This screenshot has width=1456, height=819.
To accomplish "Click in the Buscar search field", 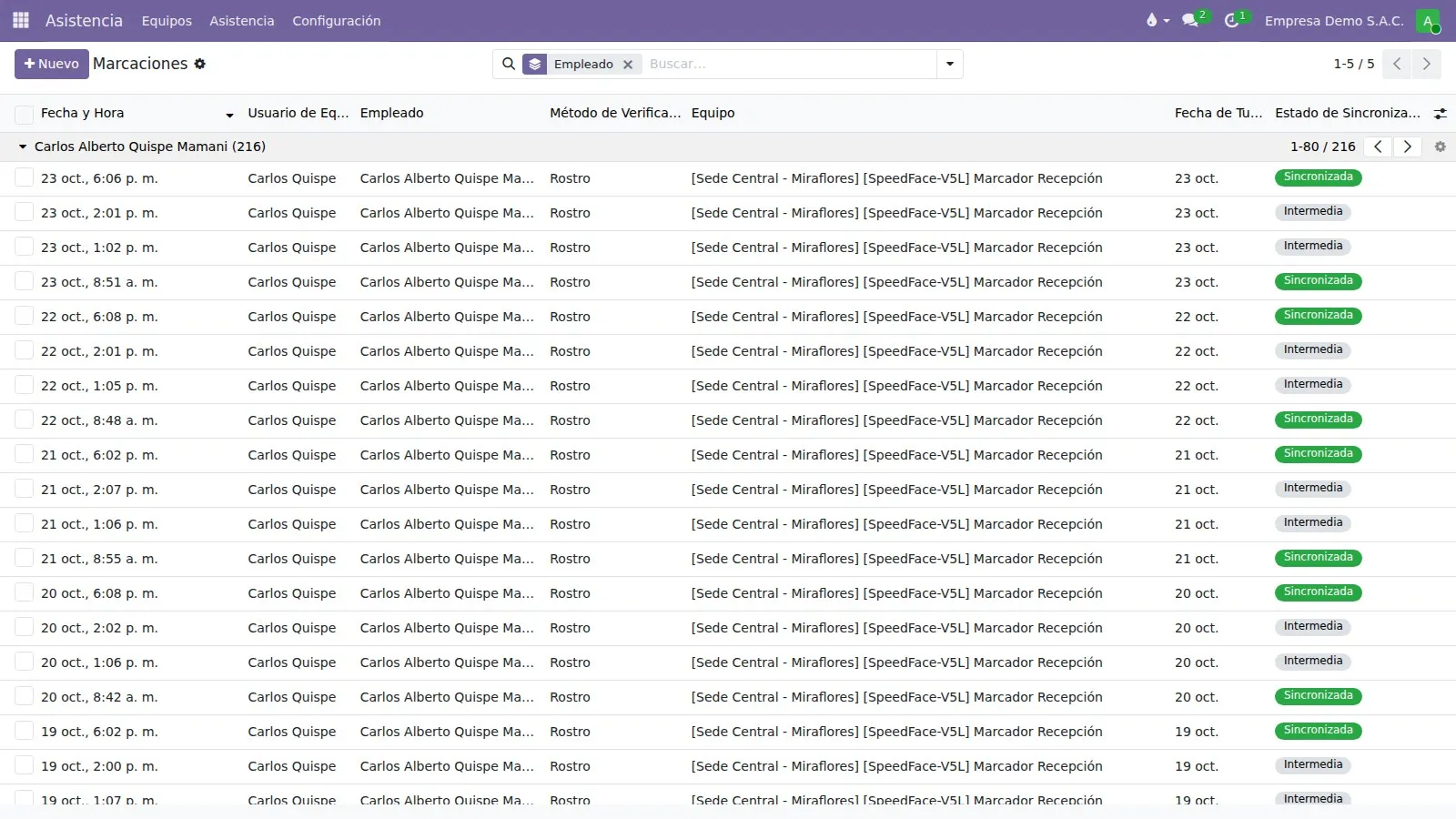I will click(x=790, y=64).
